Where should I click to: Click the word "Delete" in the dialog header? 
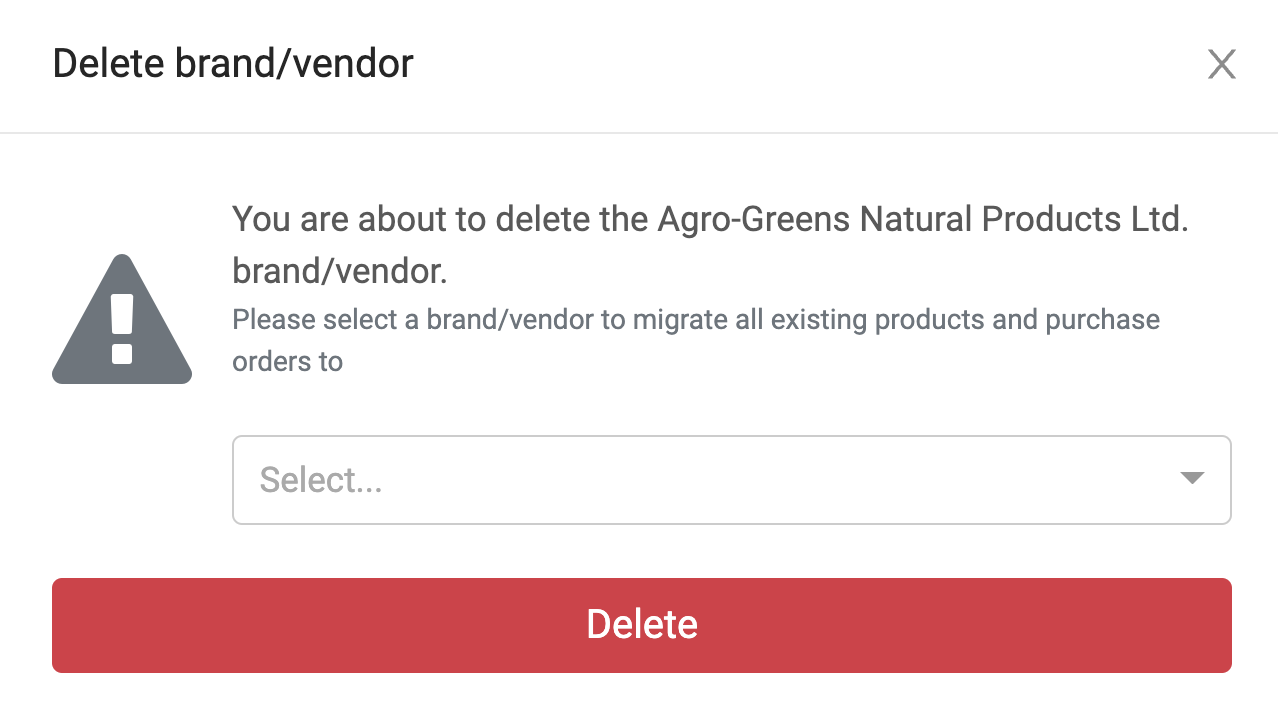(108, 64)
